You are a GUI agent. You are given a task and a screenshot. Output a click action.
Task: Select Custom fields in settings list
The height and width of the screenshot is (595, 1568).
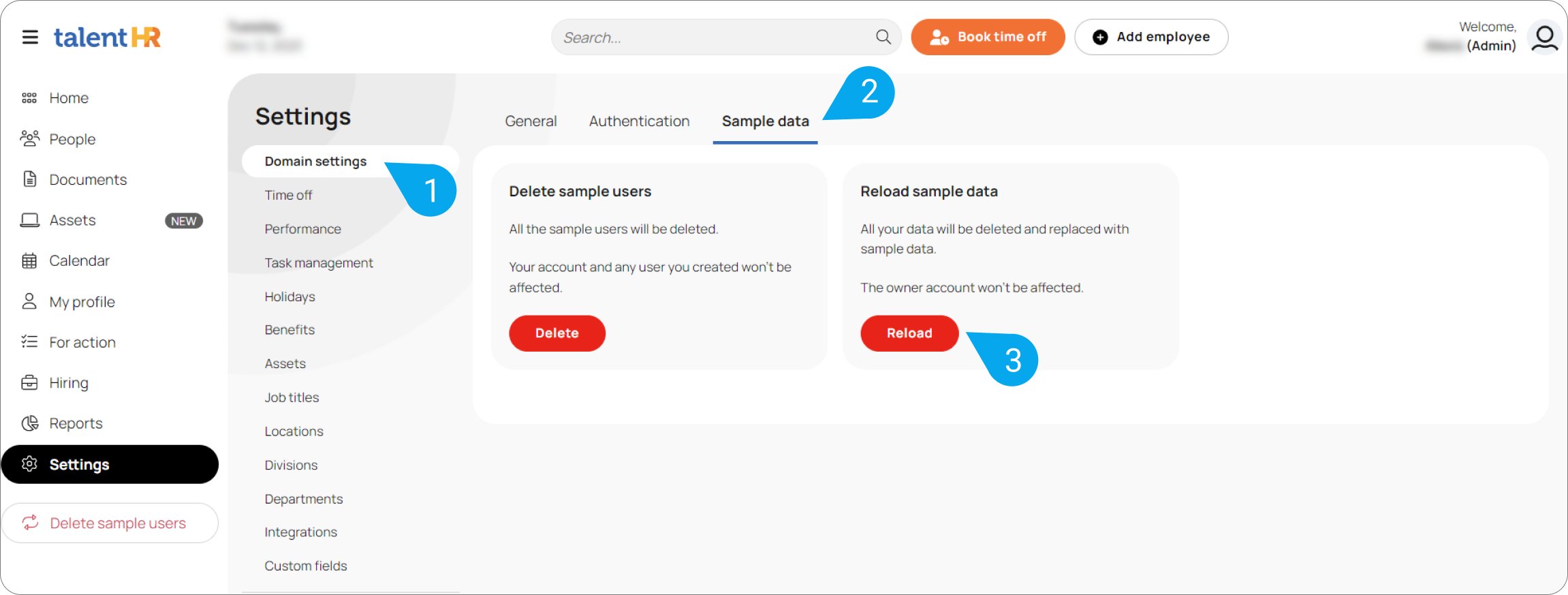tap(306, 566)
